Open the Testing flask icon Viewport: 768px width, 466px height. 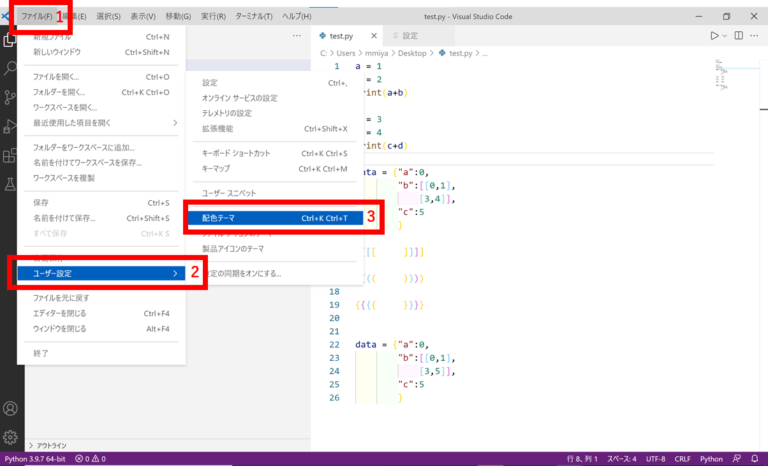(x=11, y=184)
